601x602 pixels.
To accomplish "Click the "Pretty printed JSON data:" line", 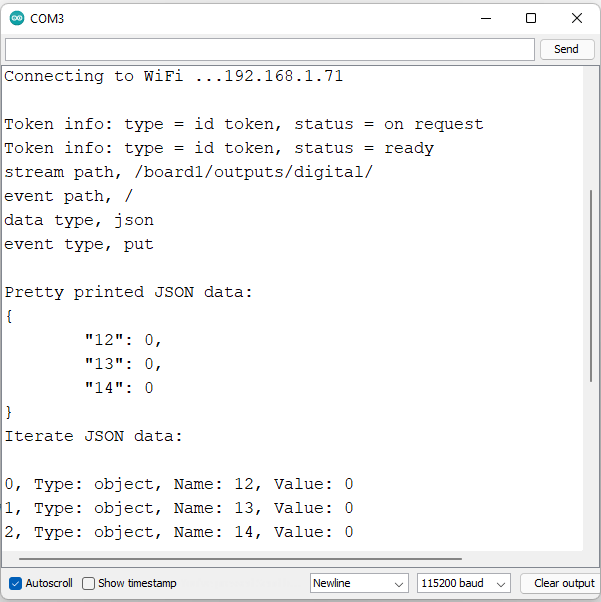I will tap(128, 292).
